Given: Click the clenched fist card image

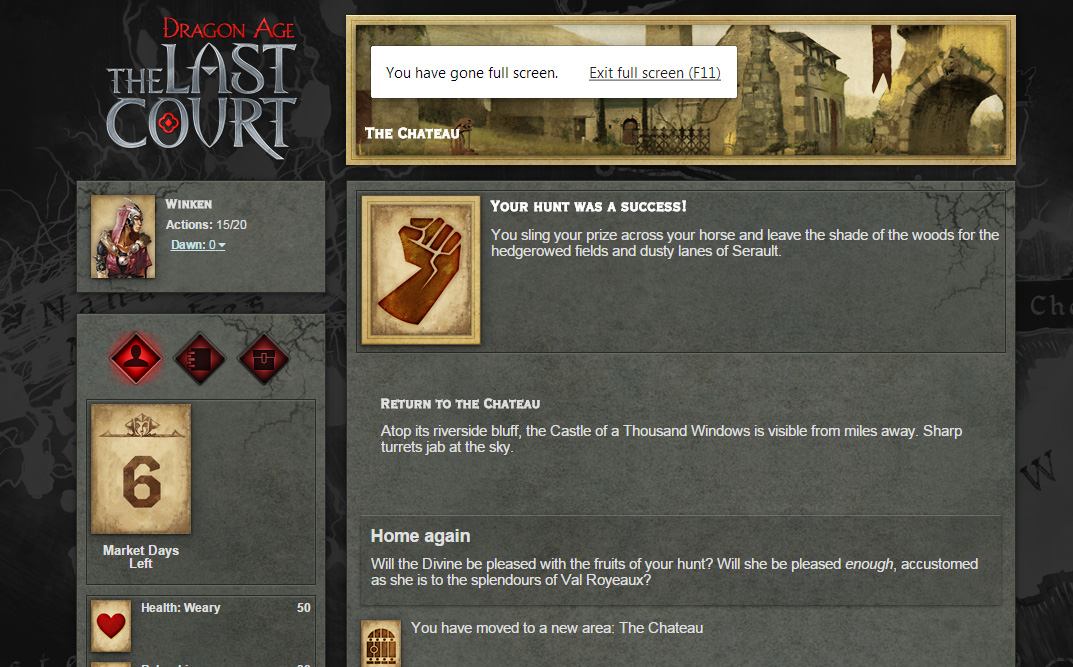Looking at the screenshot, I should (x=421, y=270).
